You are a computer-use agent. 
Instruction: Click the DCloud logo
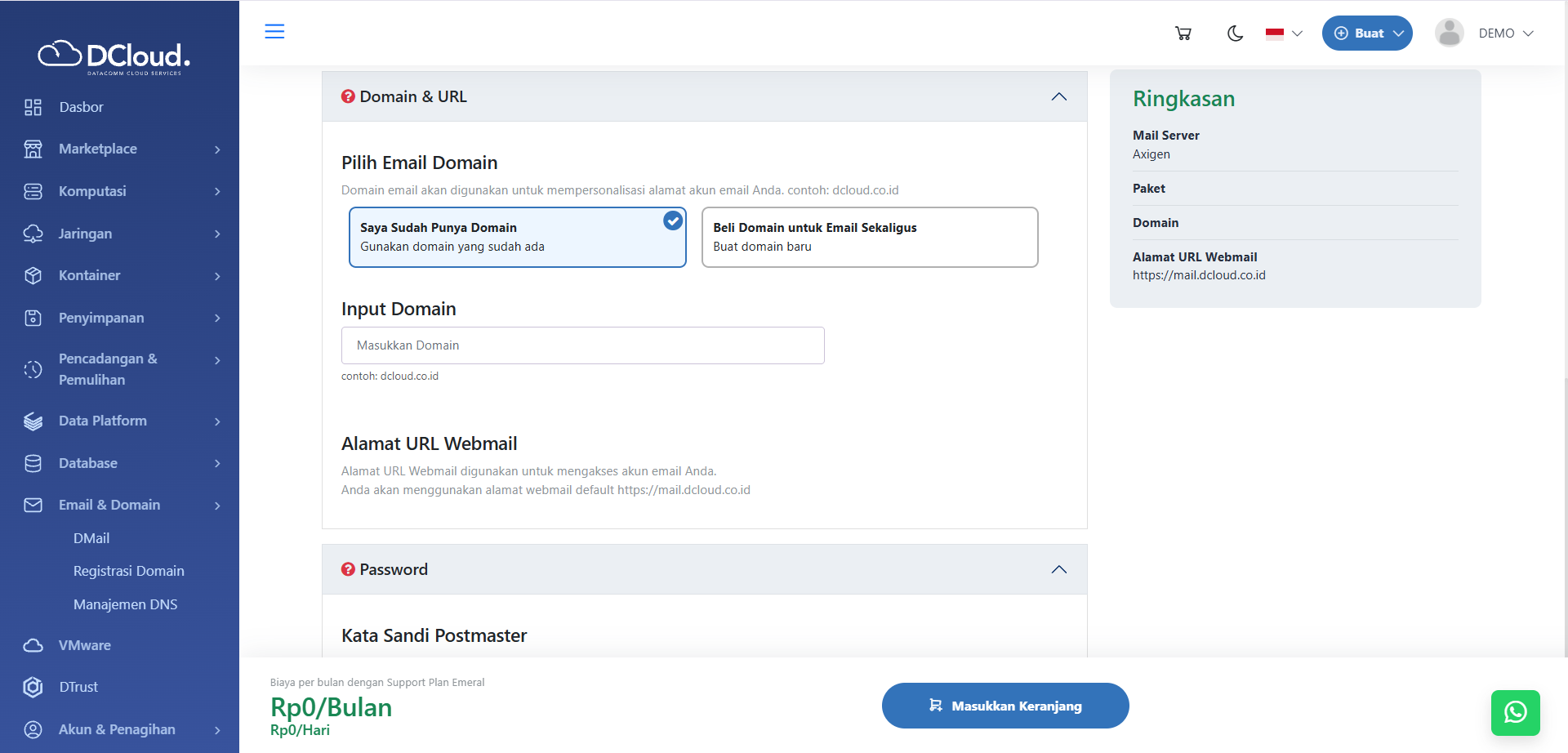tap(114, 56)
